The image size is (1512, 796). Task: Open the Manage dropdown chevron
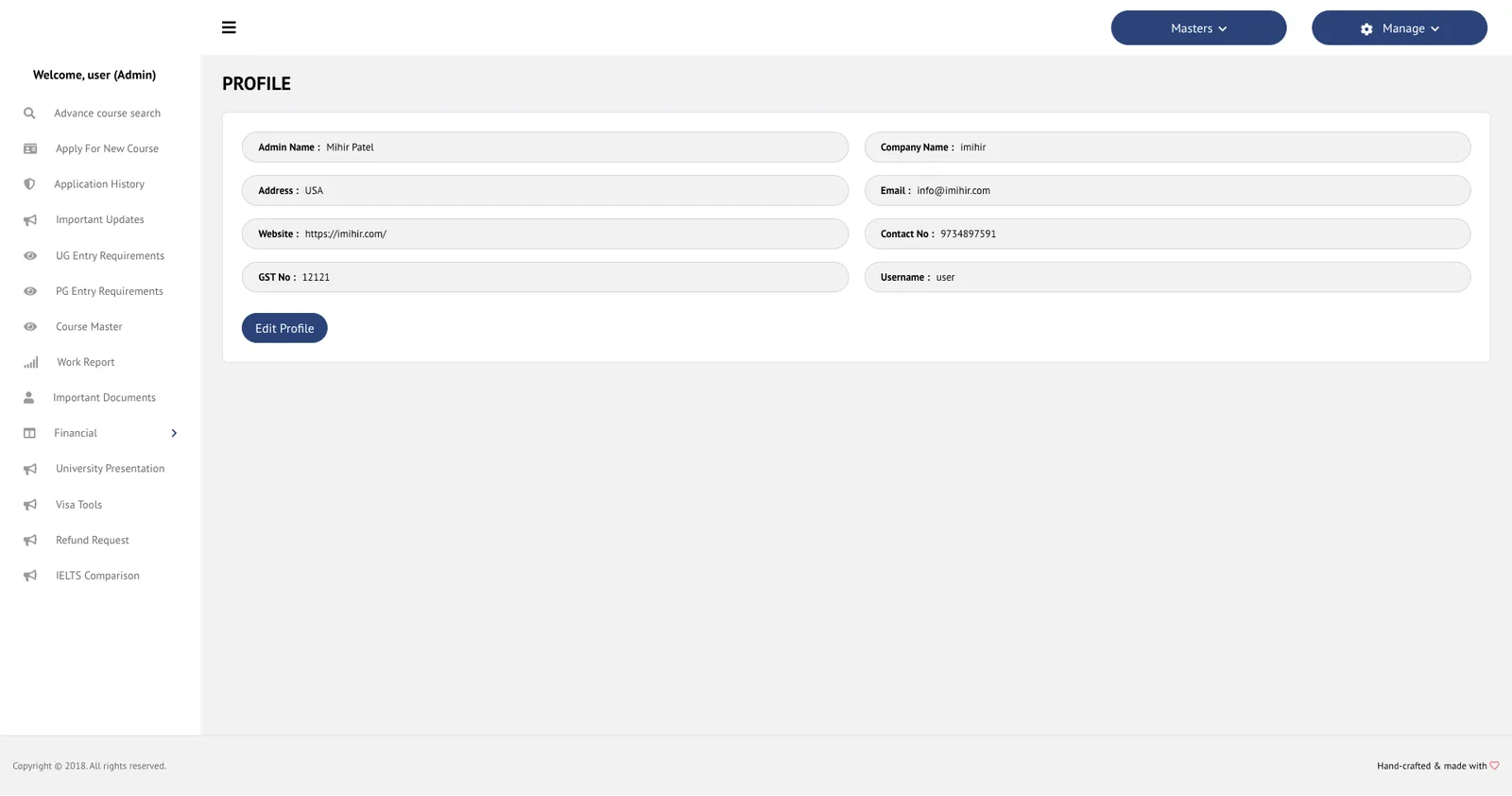pos(1435,29)
